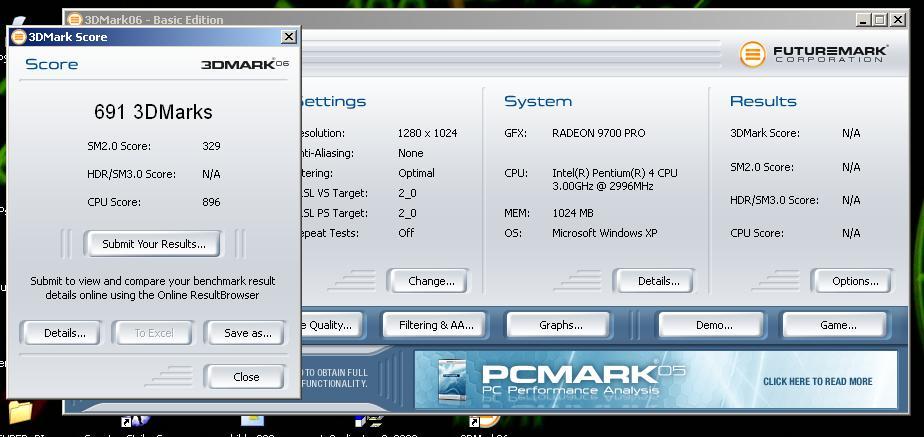
Task: Launch the Demo button
Action: 711,325
